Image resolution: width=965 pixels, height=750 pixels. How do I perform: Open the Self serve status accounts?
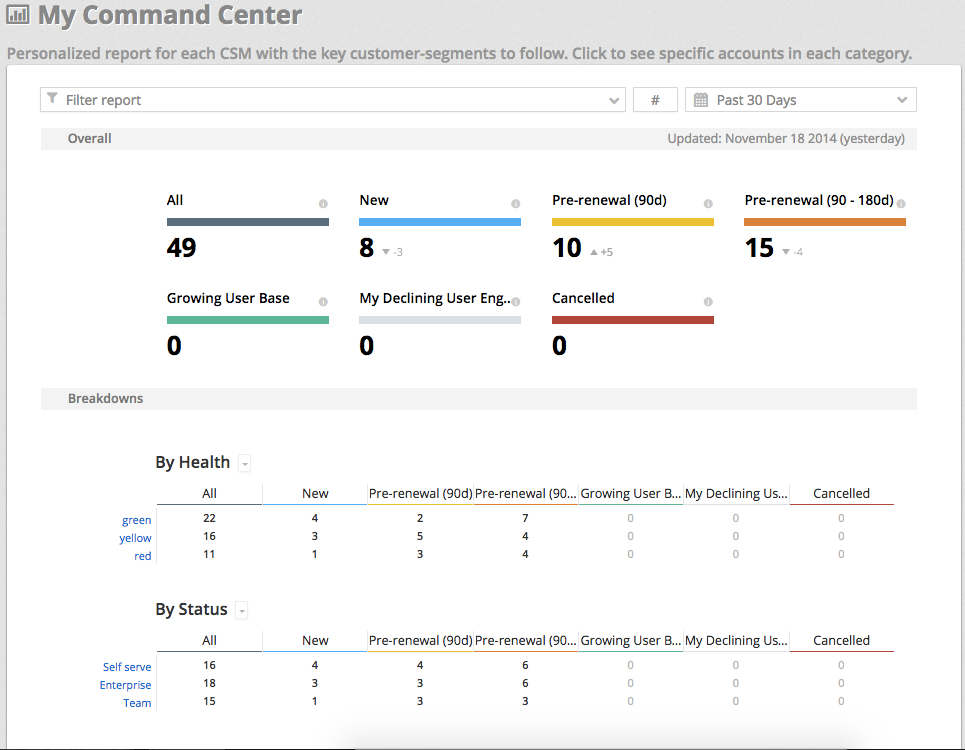tap(127, 667)
